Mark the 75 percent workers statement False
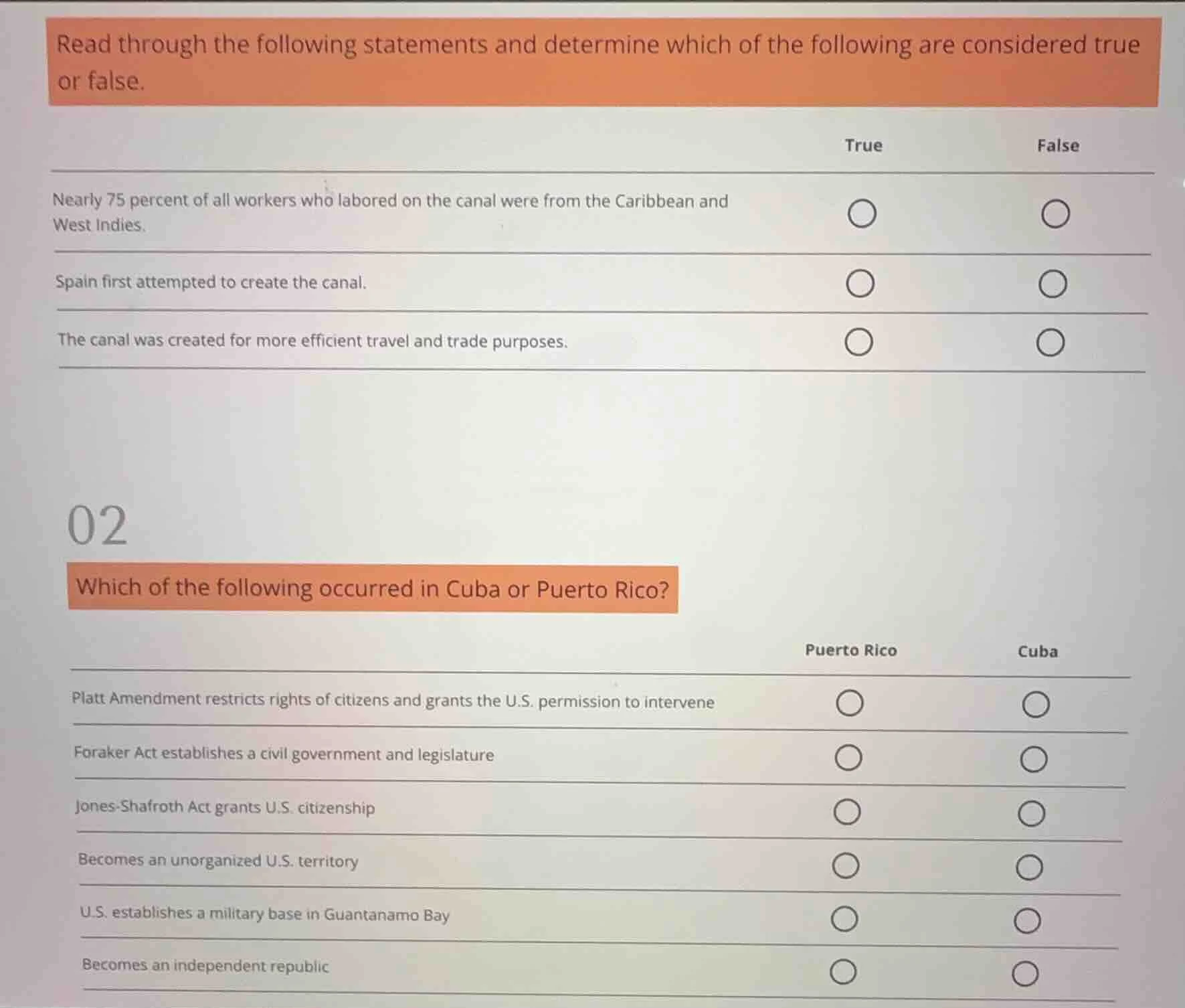This screenshot has width=1185, height=1008. click(x=1055, y=214)
